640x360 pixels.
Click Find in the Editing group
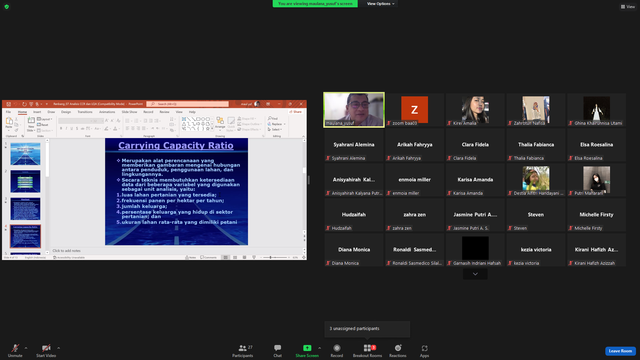[273, 119]
